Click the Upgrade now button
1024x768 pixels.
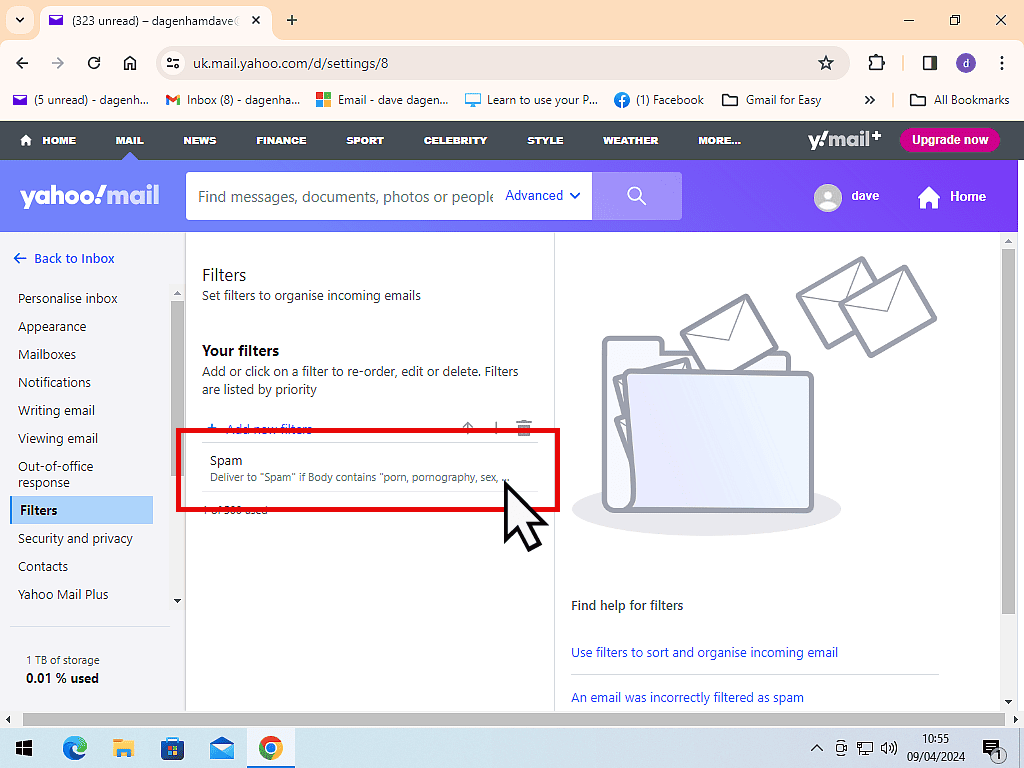tap(949, 140)
